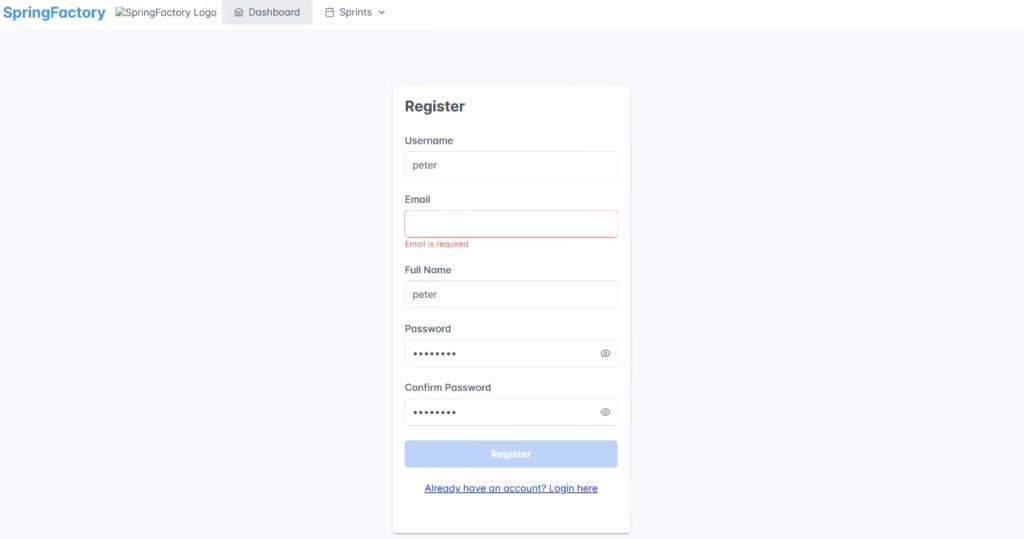Click the Register form heading

pyautogui.click(x=434, y=106)
